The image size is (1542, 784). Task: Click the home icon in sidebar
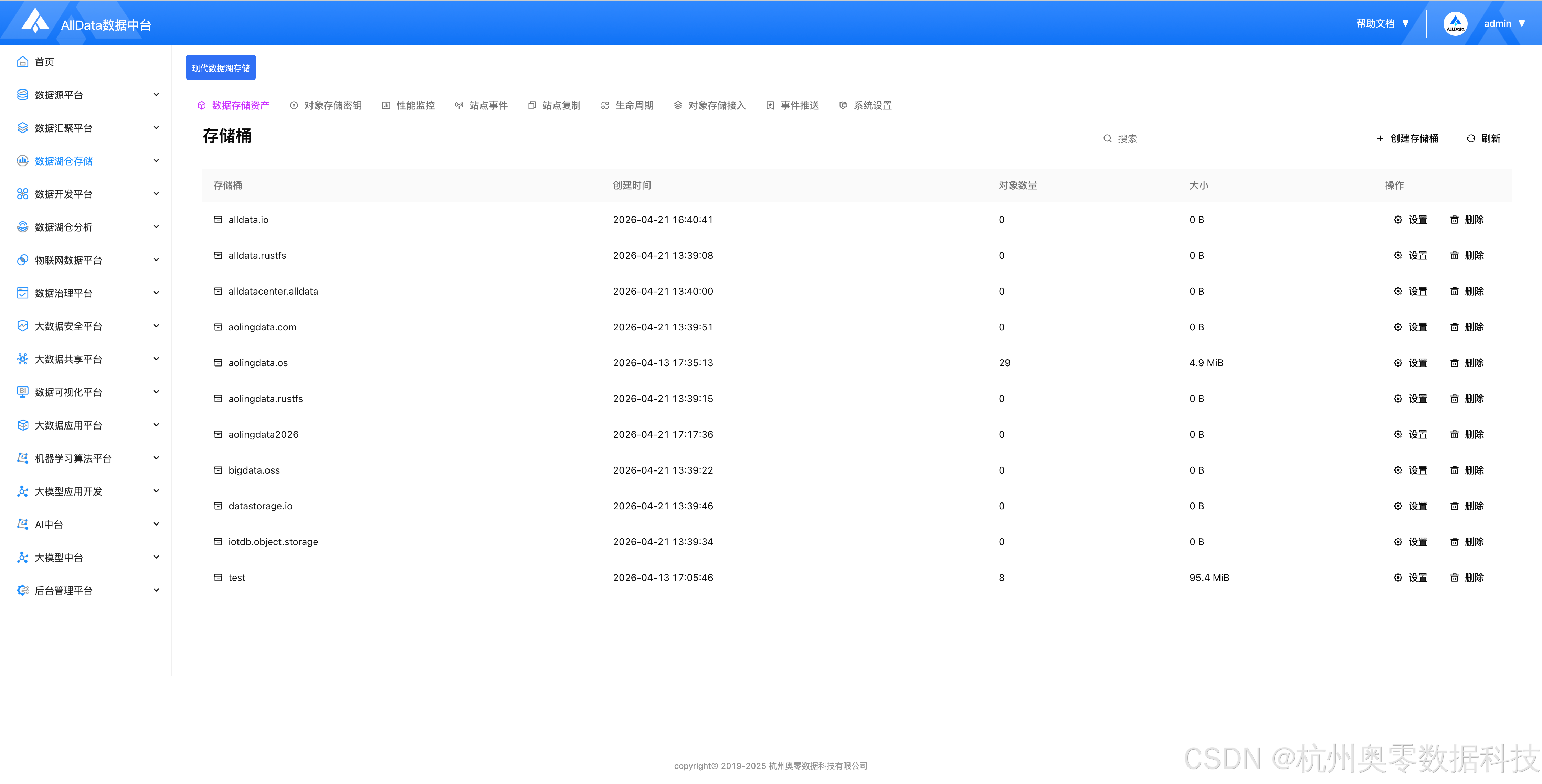coord(23,62)
